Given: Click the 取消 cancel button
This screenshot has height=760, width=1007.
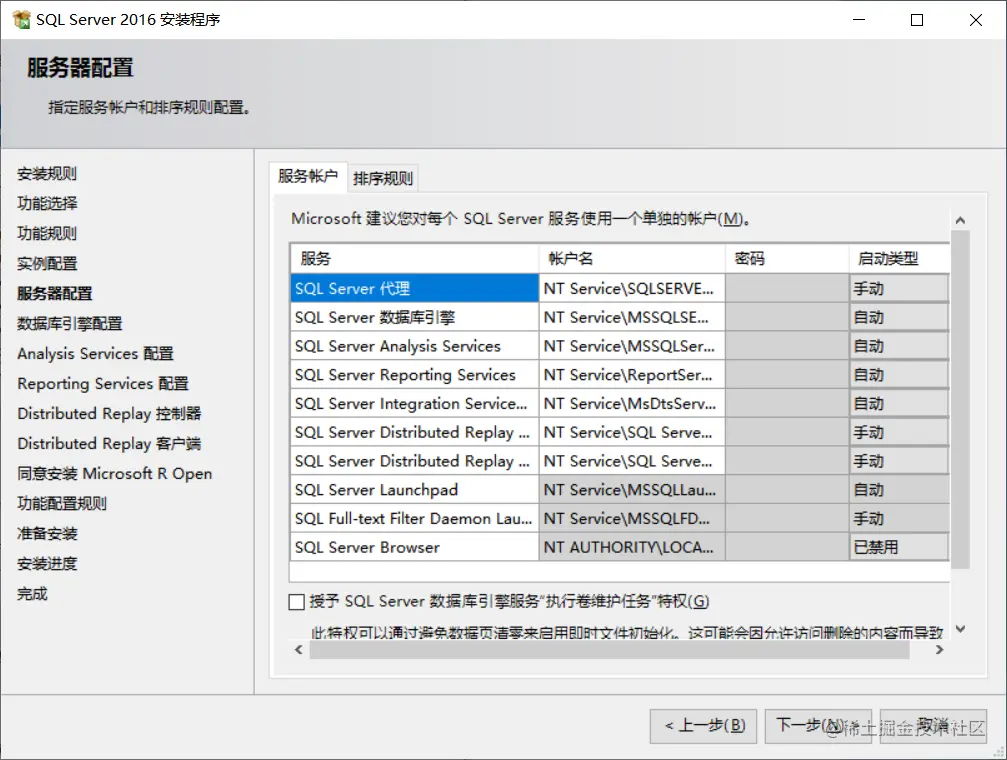Looking at the screenshot, I should (933, 726).
